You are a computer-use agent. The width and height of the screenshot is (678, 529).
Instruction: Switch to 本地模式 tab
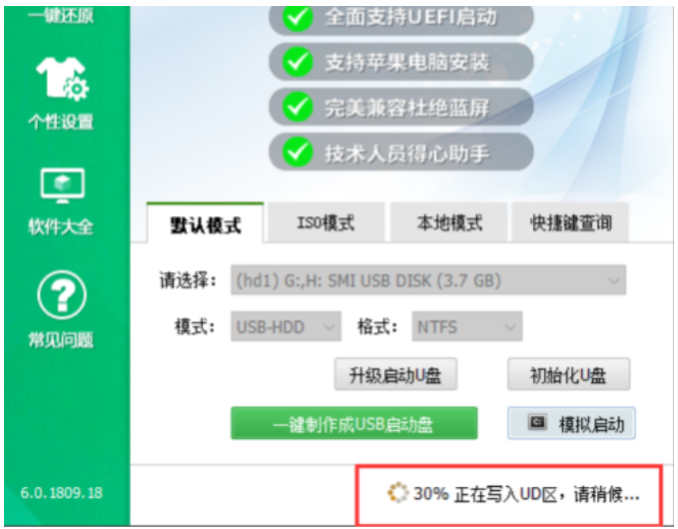click(x=449, y=223)
